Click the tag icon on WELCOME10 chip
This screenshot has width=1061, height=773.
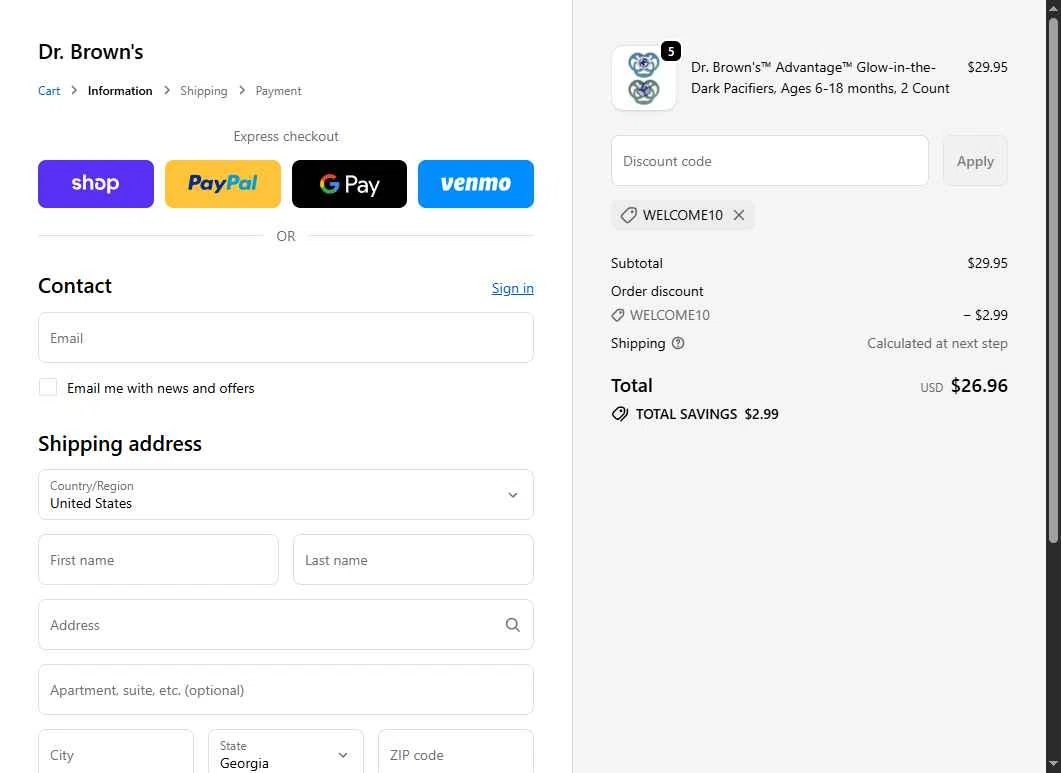[x=629, y=215]
